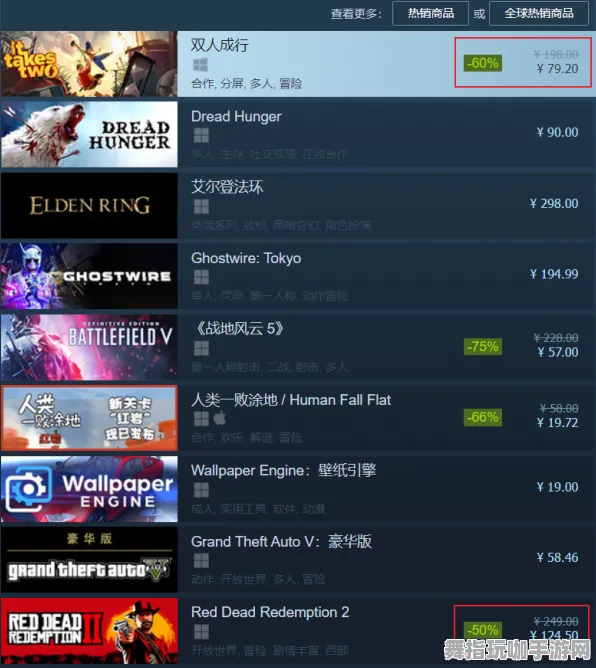The height and width of the screenshot is (668, 596).
Task: Open the Ghostwire: Tokyo title link
Action: point(246,258)
